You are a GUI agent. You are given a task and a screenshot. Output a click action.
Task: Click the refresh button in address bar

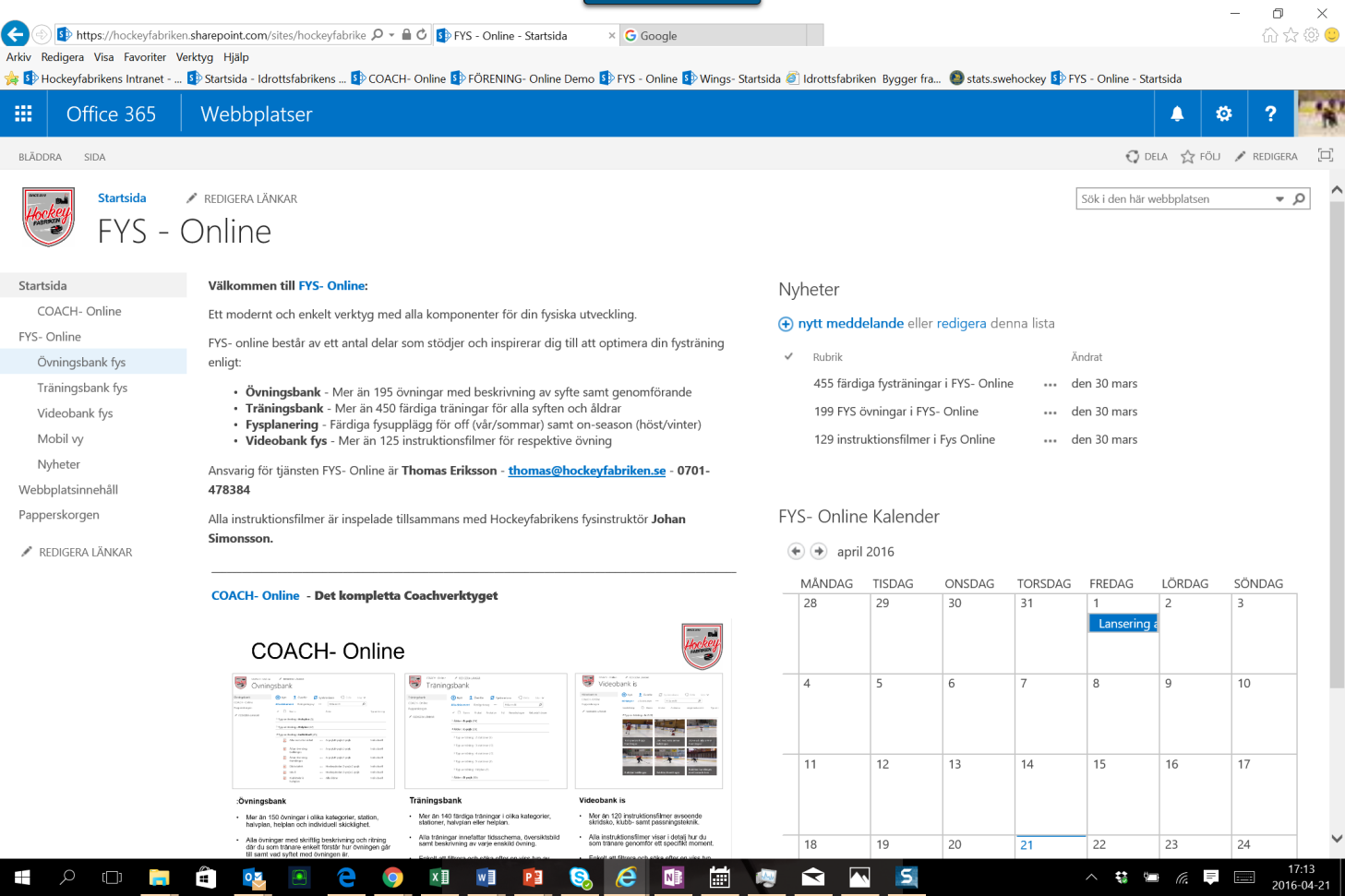(x=422, y=35)
